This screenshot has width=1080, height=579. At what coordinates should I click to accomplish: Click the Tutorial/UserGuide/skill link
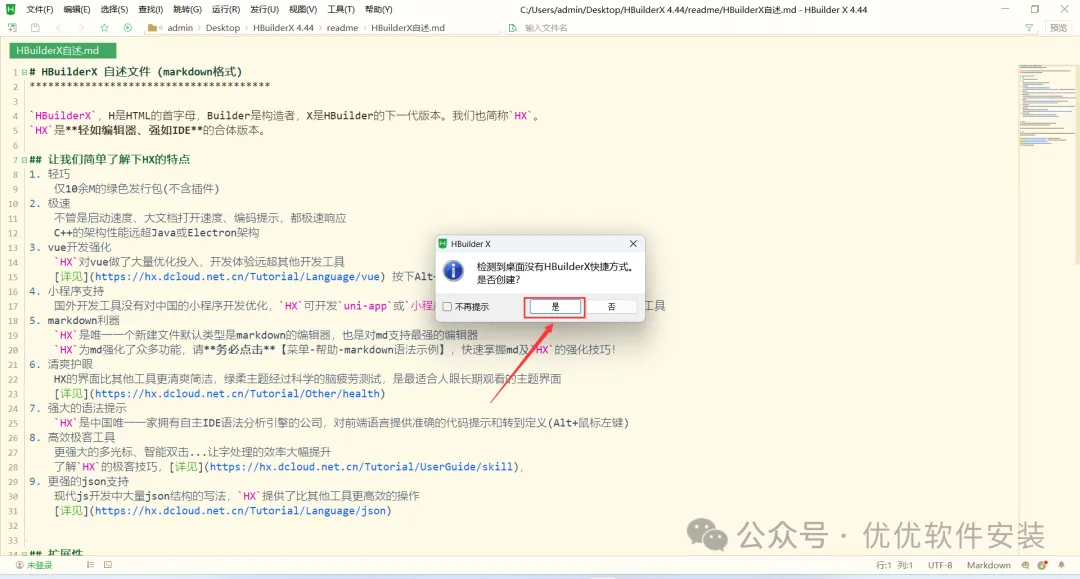pyautogui.click(x=361, y=467)
